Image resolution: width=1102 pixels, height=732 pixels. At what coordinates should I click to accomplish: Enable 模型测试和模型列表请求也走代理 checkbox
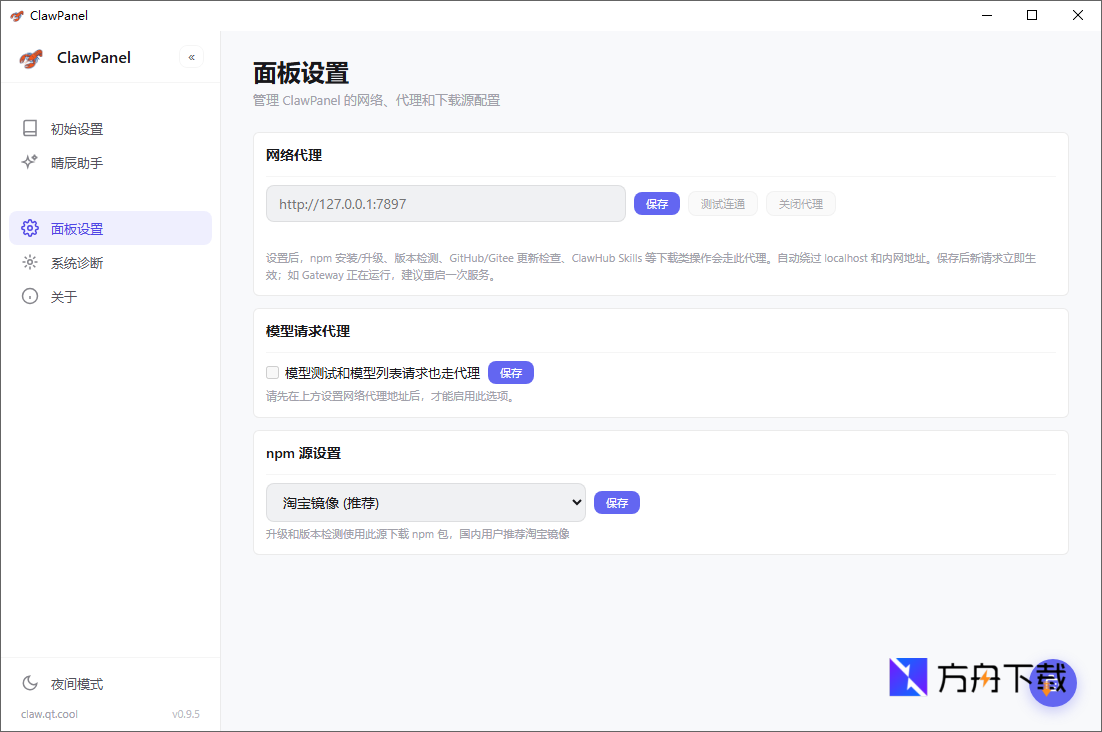[x=272, y=373]
